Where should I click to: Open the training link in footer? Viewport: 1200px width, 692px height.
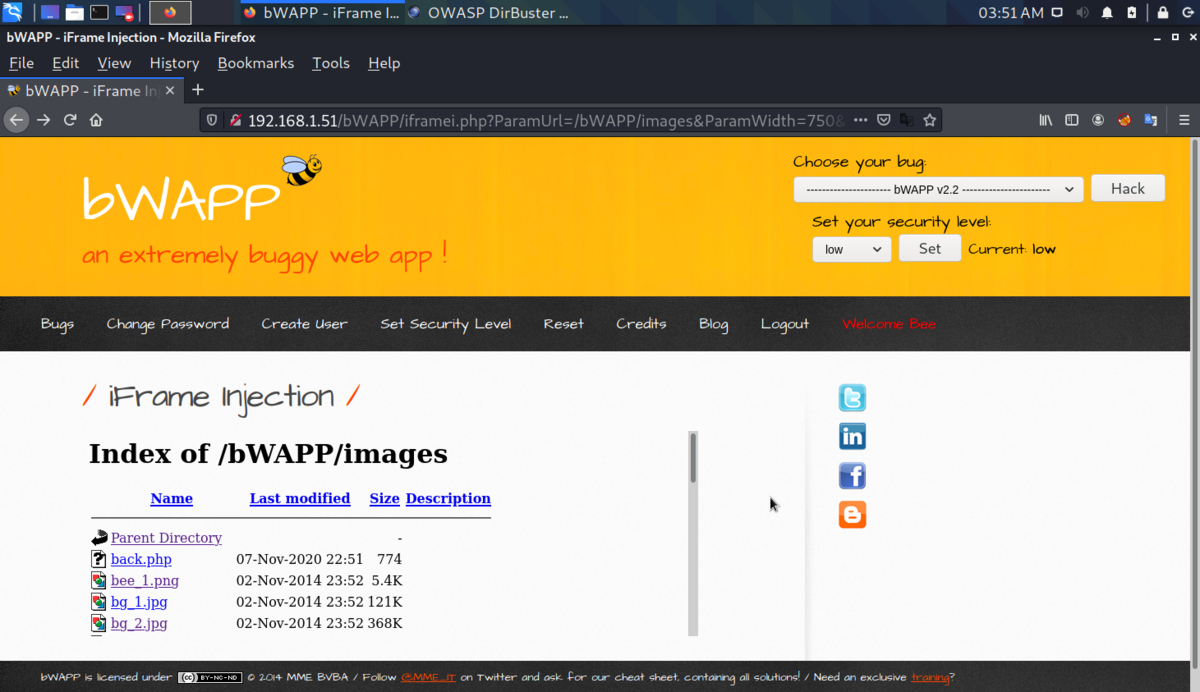pos(930,678)
